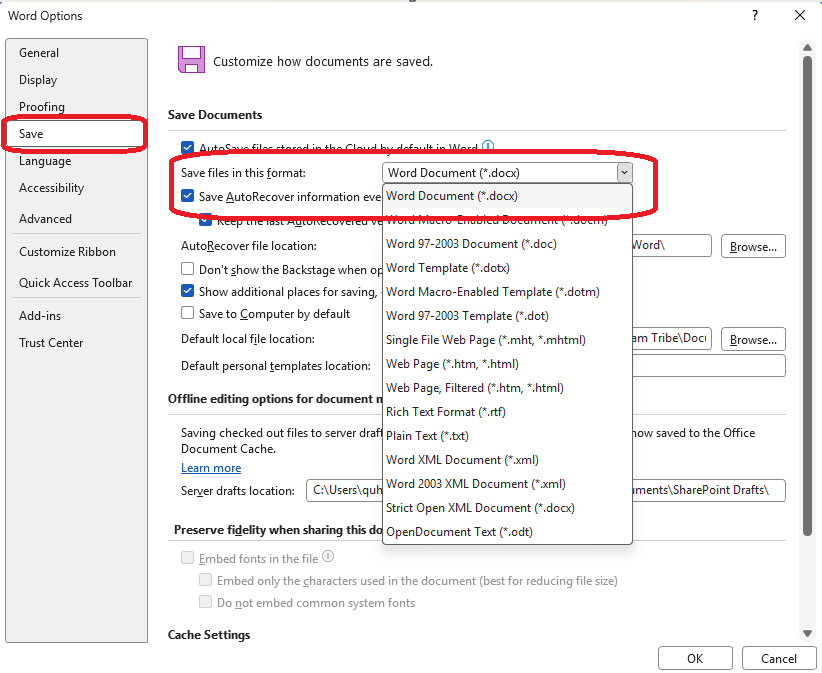Select the Save category
The width and height of the screenshot is (822, 673).
pyautogui.click(x=76, y=134)
